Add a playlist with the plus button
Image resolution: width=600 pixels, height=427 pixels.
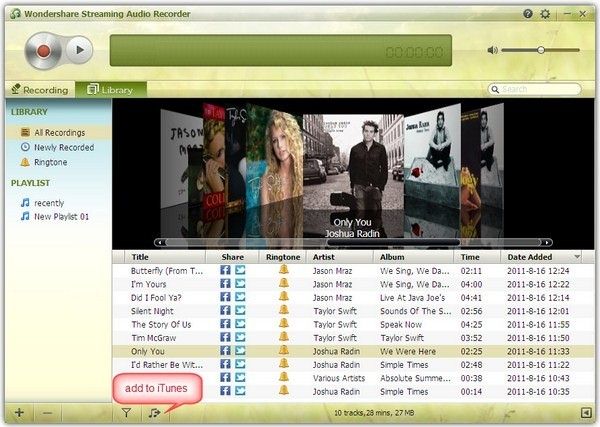point(19,413)
